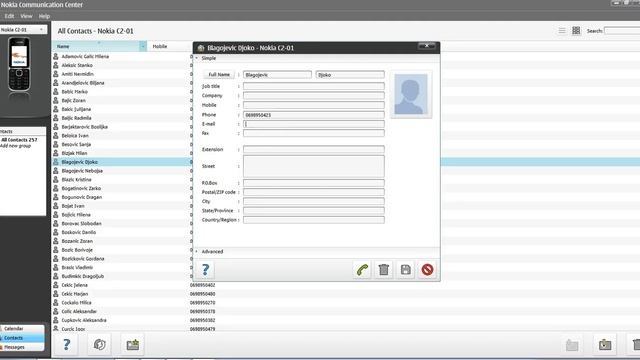Click Add new group link
Image resolution: width=640 pixels, height=360 pixels.
pos(16,146)
